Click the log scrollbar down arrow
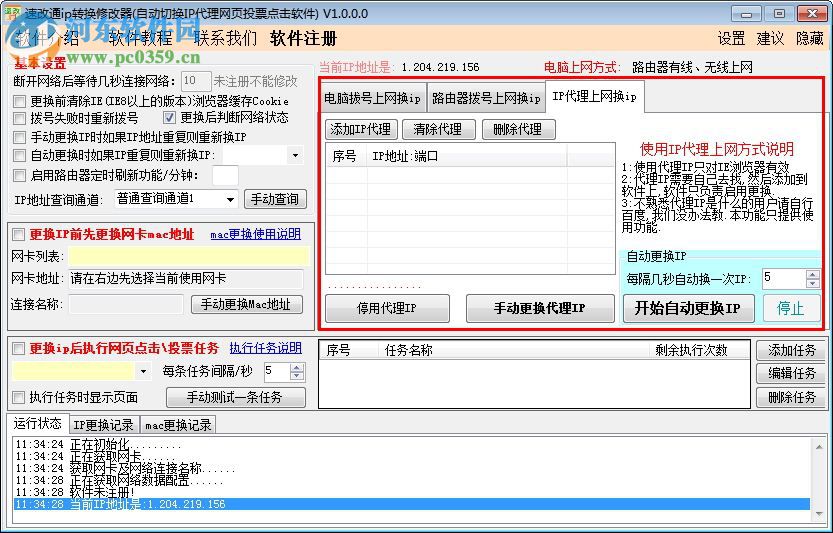 pyautogui.click(x=819, y=514)
